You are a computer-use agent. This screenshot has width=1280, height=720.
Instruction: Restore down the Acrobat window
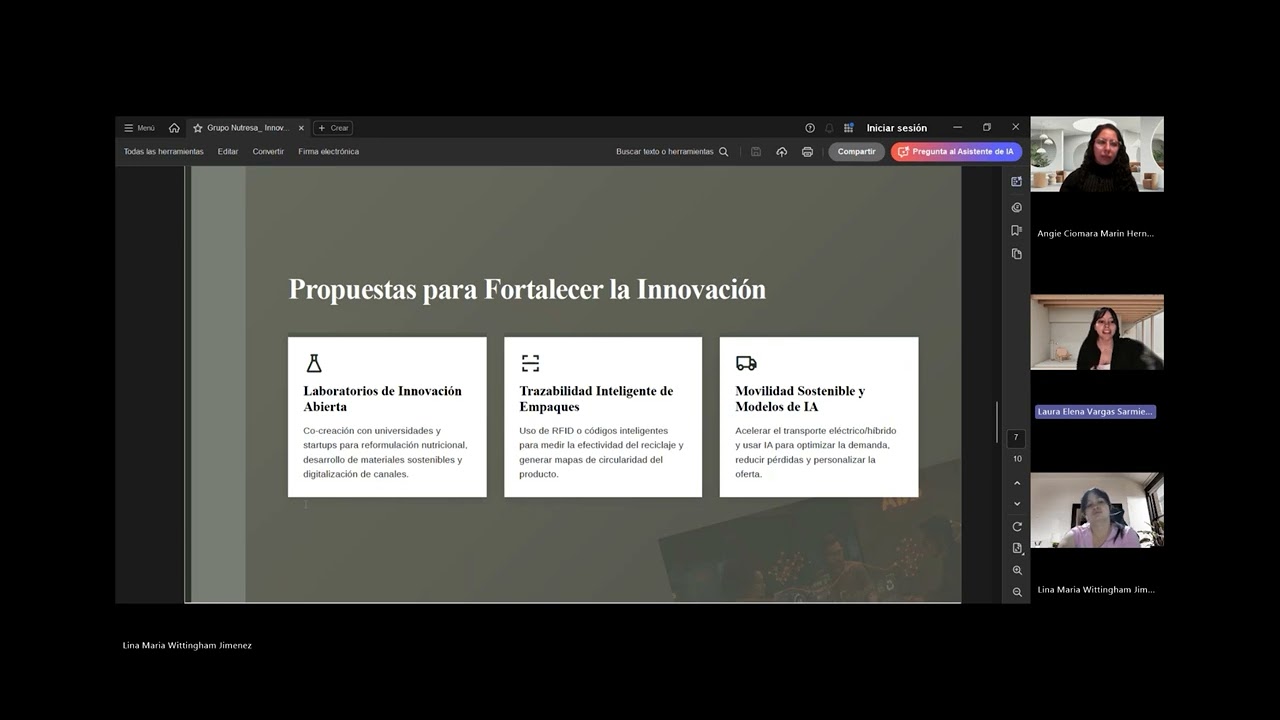point(986,128)
